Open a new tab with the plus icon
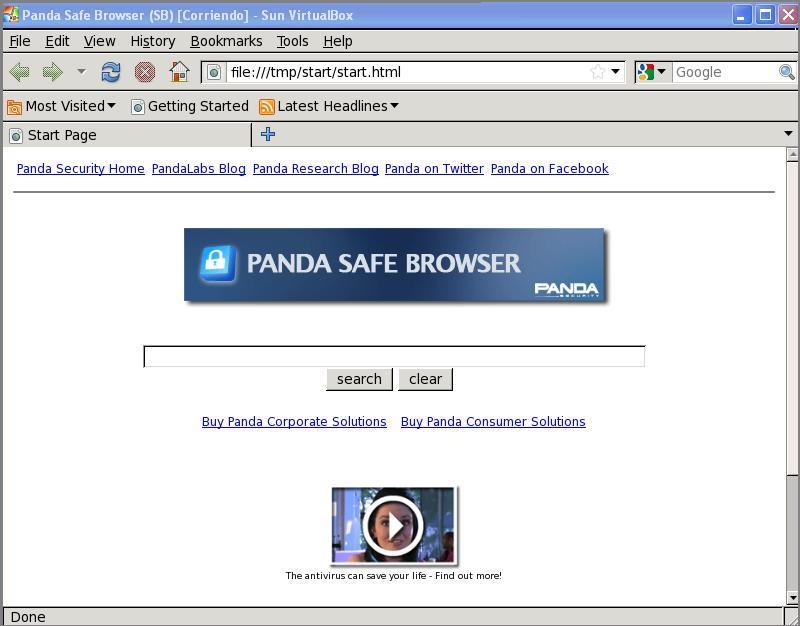Screen dimensions: 800x626 point(268,134)
